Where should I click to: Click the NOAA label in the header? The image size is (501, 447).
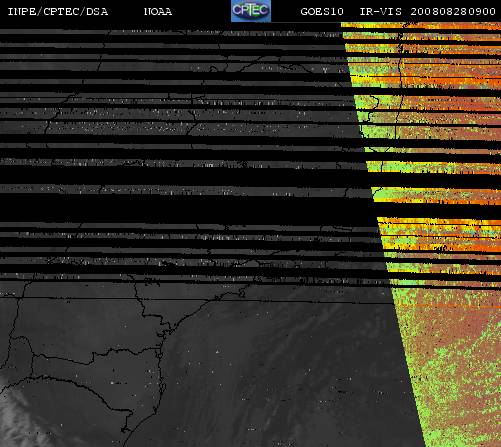158,12
